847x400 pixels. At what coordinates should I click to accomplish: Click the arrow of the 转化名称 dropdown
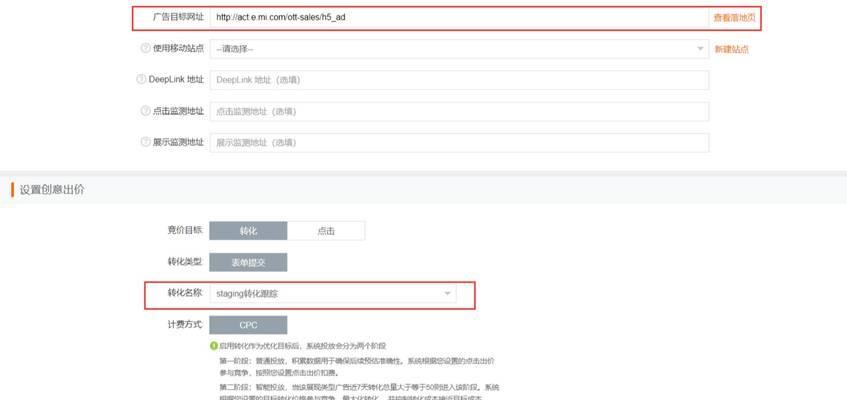click(447, 294)
